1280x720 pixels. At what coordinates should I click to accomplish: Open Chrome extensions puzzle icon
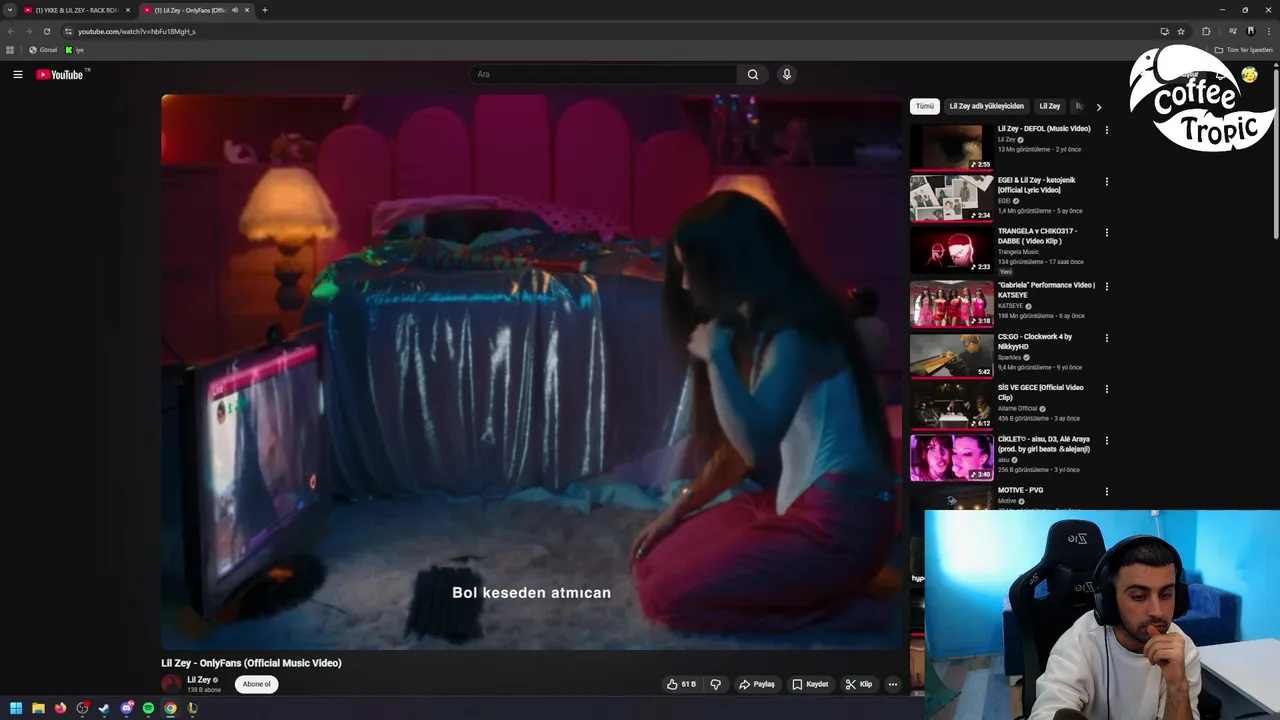pyautogui.click(x=1206, y=31)
